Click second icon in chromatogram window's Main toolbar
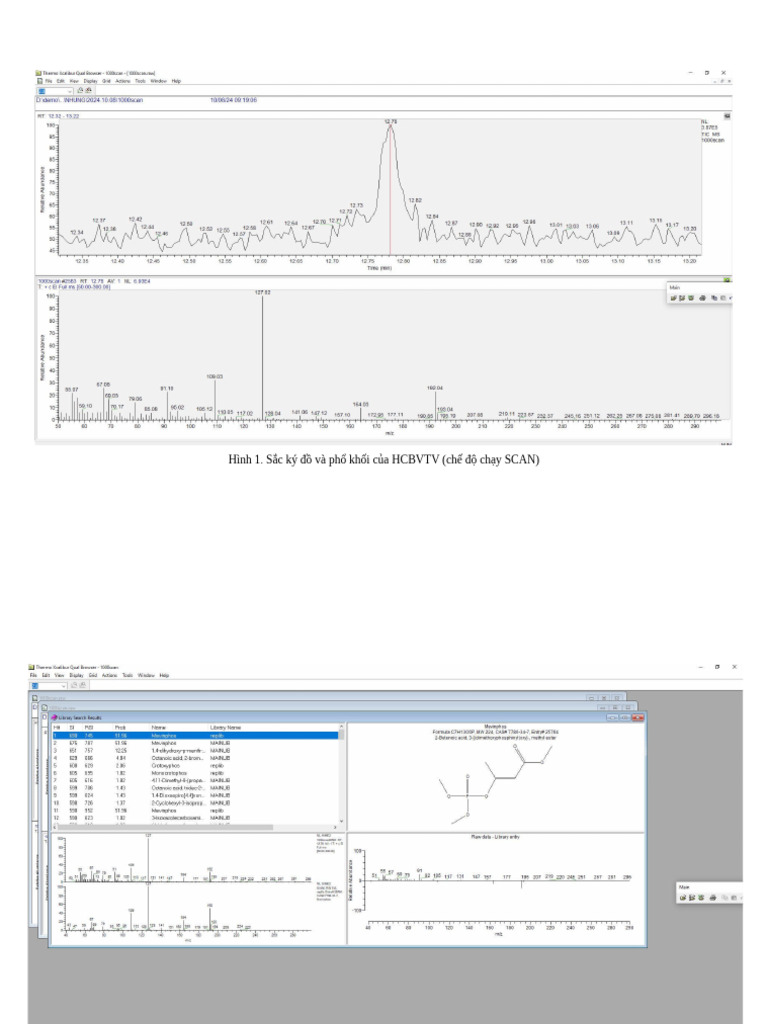The height and width of the screenshot is (1024, 768). coord(682,298)
